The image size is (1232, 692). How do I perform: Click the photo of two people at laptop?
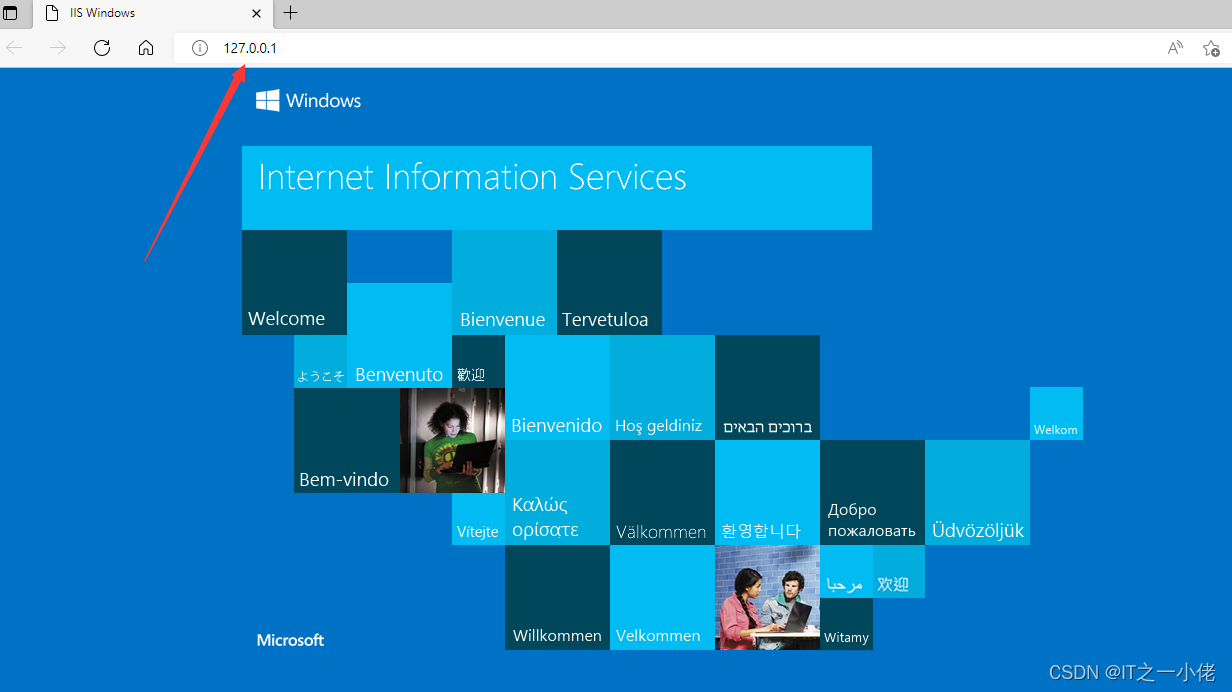pos(767,597)
